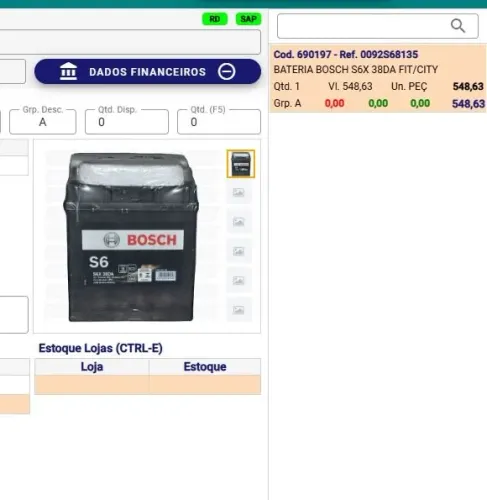Select the fifth placeholder image thumbnail

pyautogui.click(x=239, y=281)
